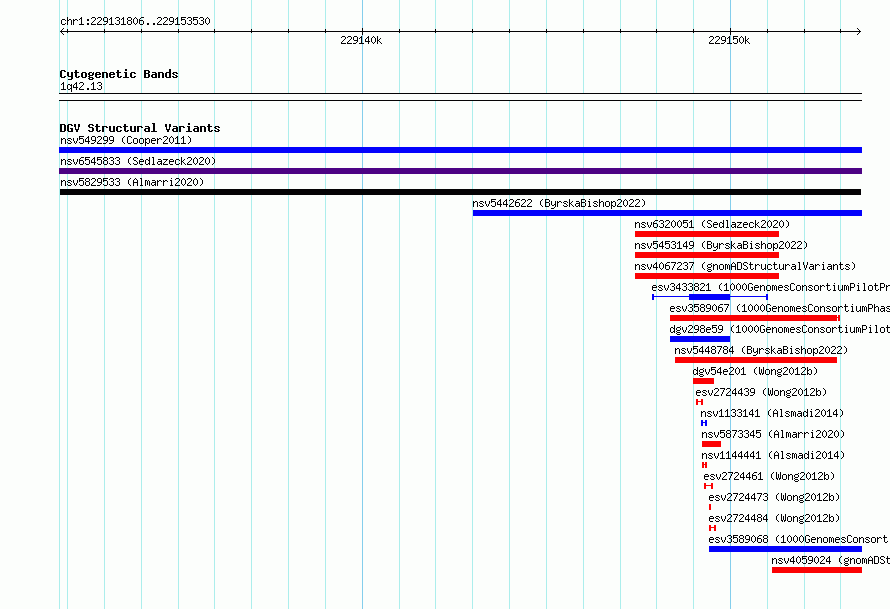
Task: Select the red nsv4059024 variant bar
Action: coord(817,570)
